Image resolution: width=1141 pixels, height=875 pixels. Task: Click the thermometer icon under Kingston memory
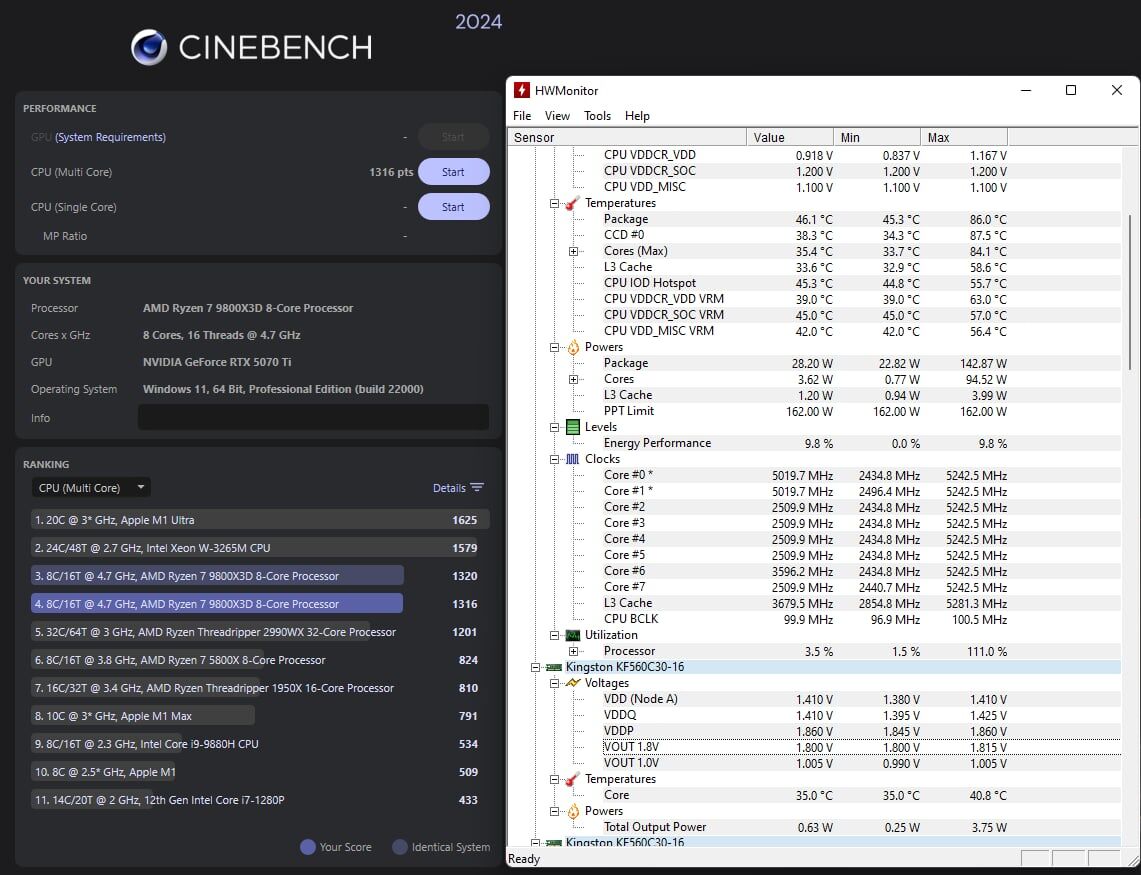pyautogui.click(x=573, y=780)
